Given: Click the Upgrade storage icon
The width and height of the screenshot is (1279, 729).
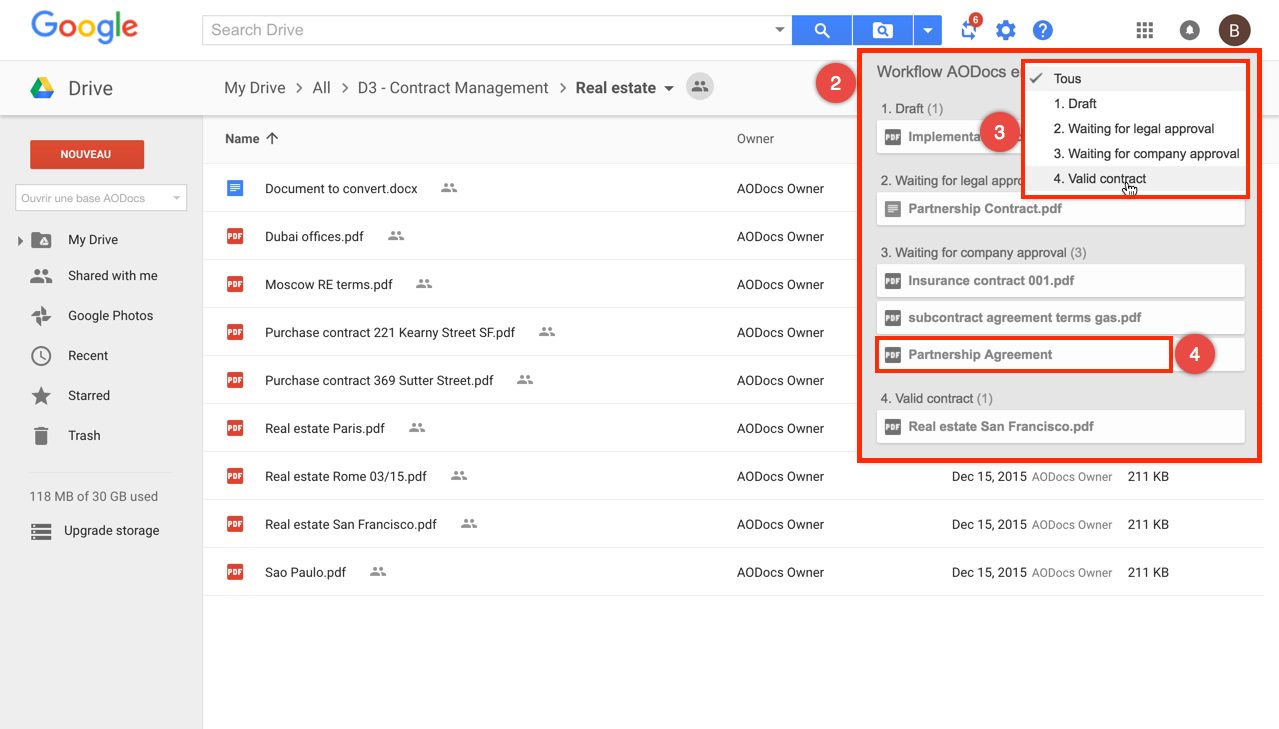Looking at the screenshot, I should coord(41,531).
